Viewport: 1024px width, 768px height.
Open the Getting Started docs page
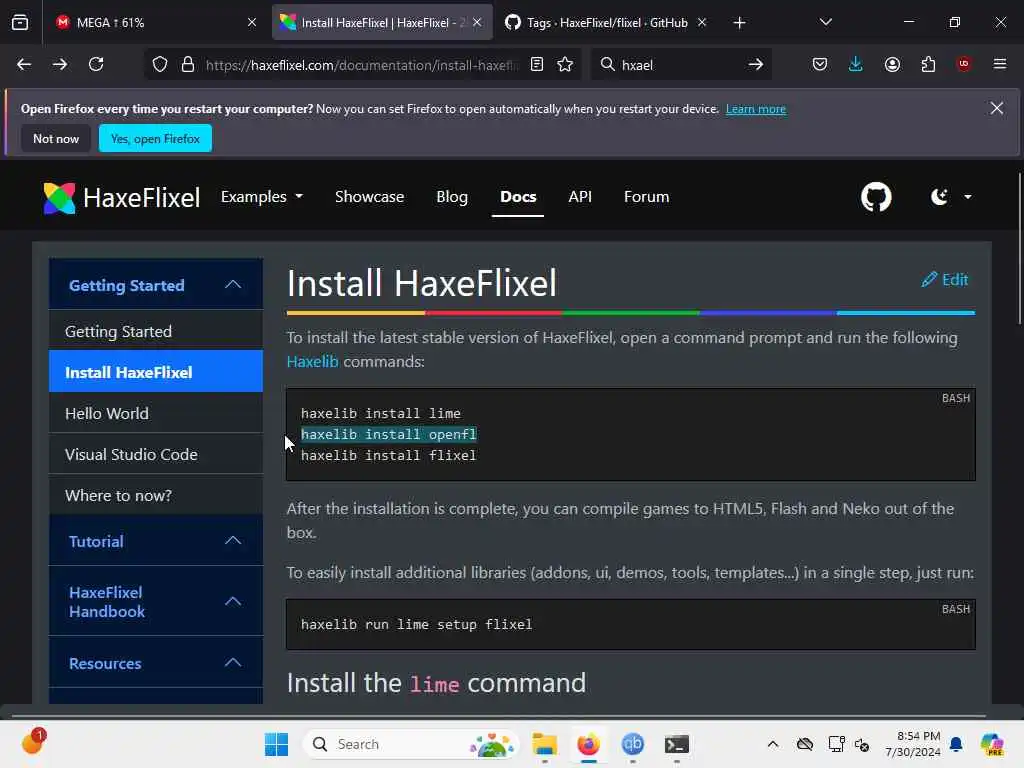tap(156, 331)
